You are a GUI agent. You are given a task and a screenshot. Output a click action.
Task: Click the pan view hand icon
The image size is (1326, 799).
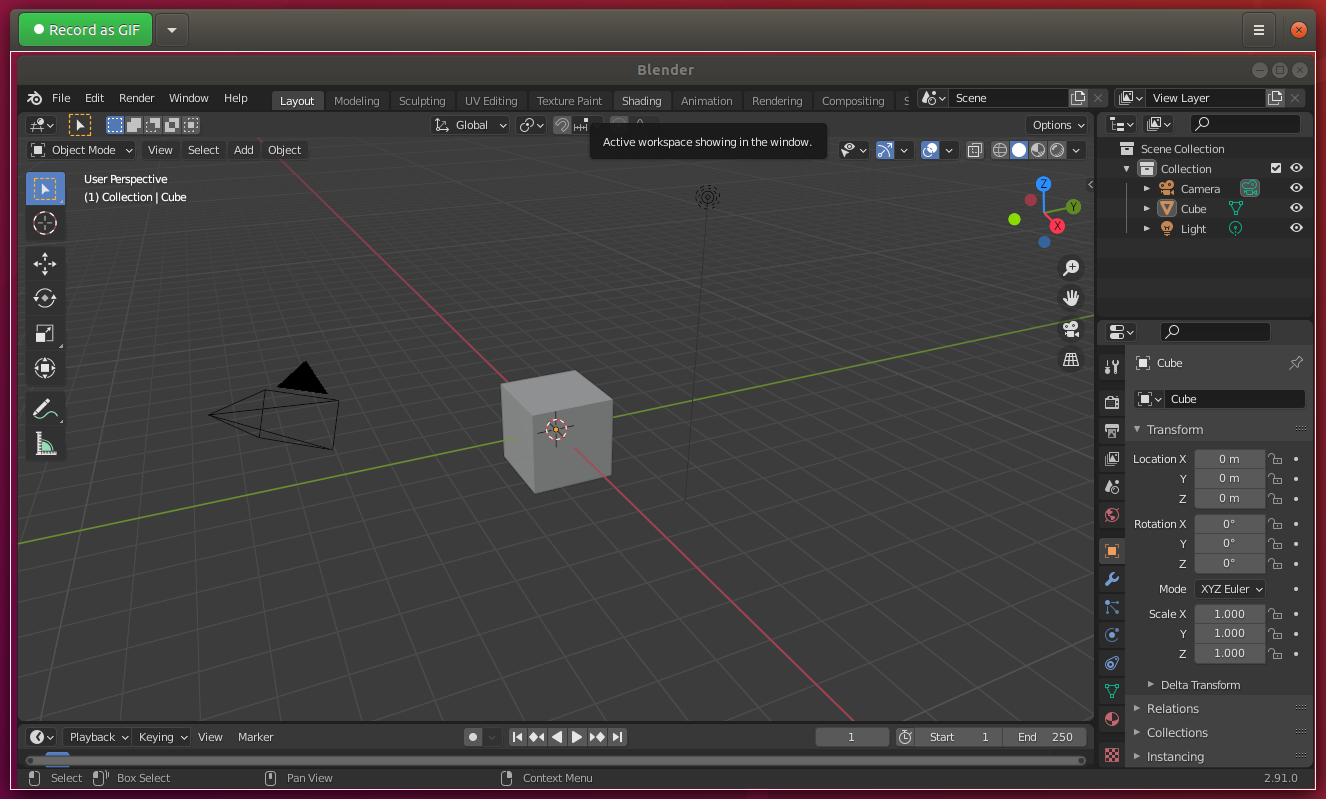(1071, 298)
